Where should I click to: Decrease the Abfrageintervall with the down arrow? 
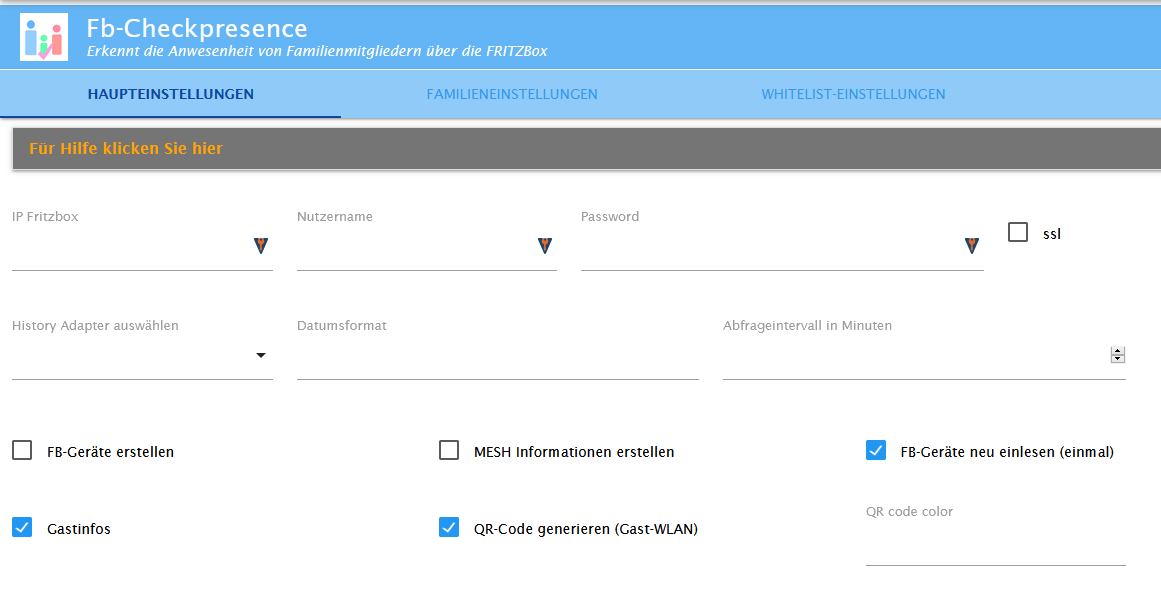pos(1118,359)
